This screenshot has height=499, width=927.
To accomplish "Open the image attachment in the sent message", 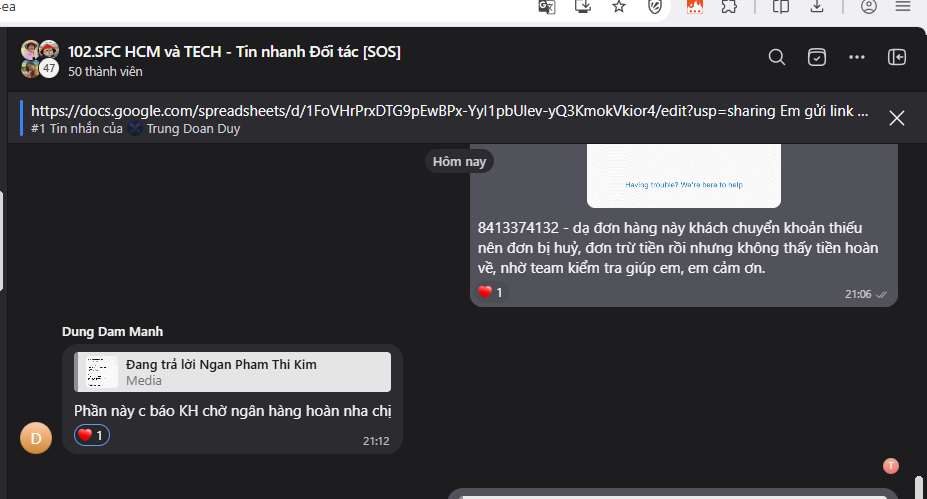I will tap(683, 176).
